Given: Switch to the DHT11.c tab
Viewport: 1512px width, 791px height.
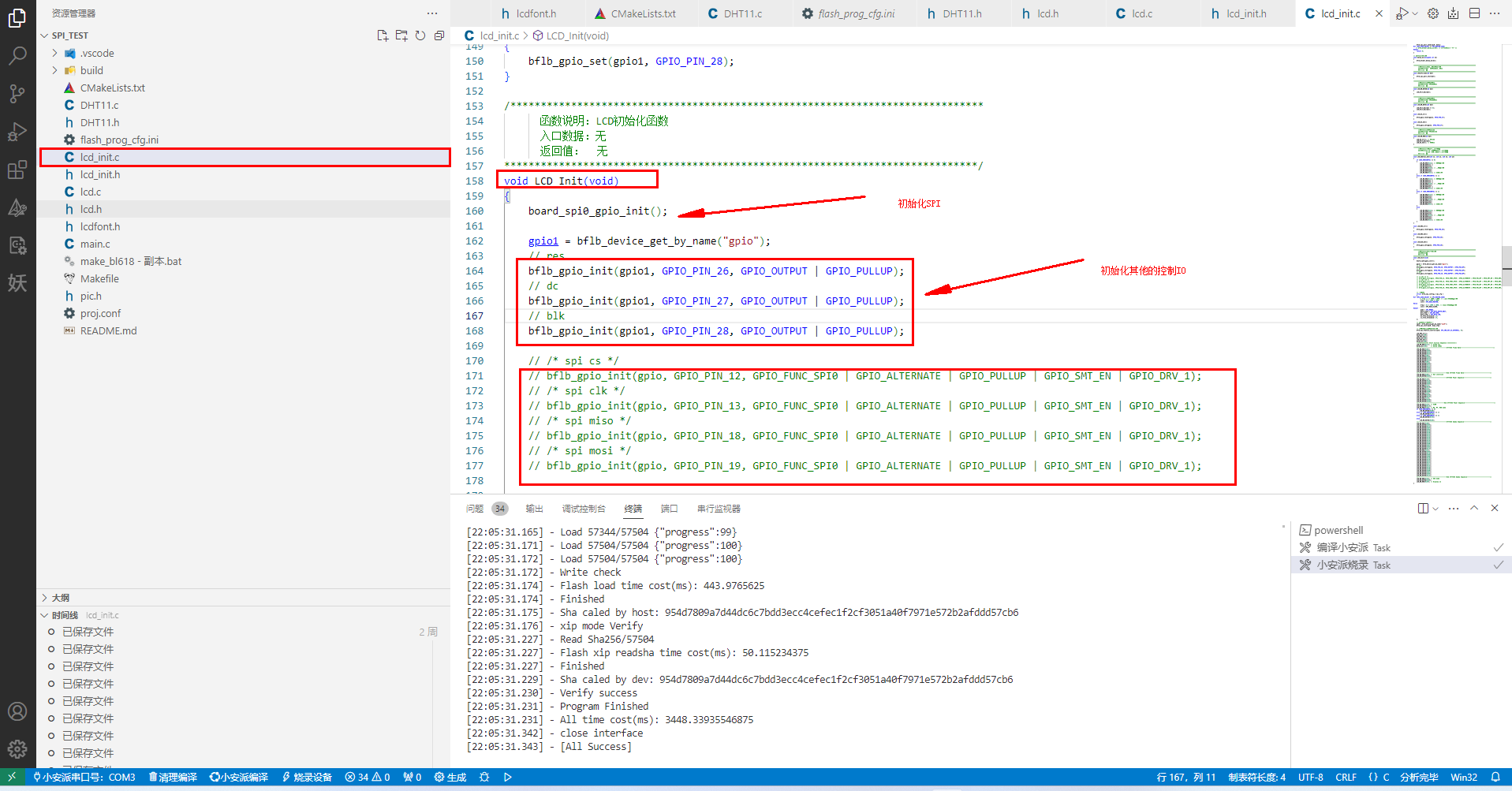Looking at the screenshot, I should click(742, 13).
